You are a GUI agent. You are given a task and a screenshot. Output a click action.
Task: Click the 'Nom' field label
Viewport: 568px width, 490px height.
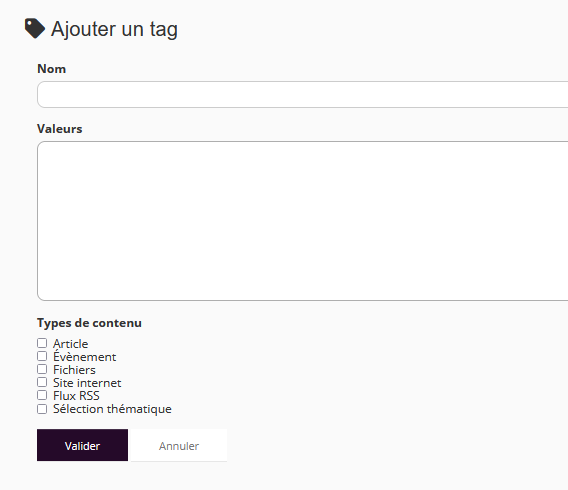(51, 69)
